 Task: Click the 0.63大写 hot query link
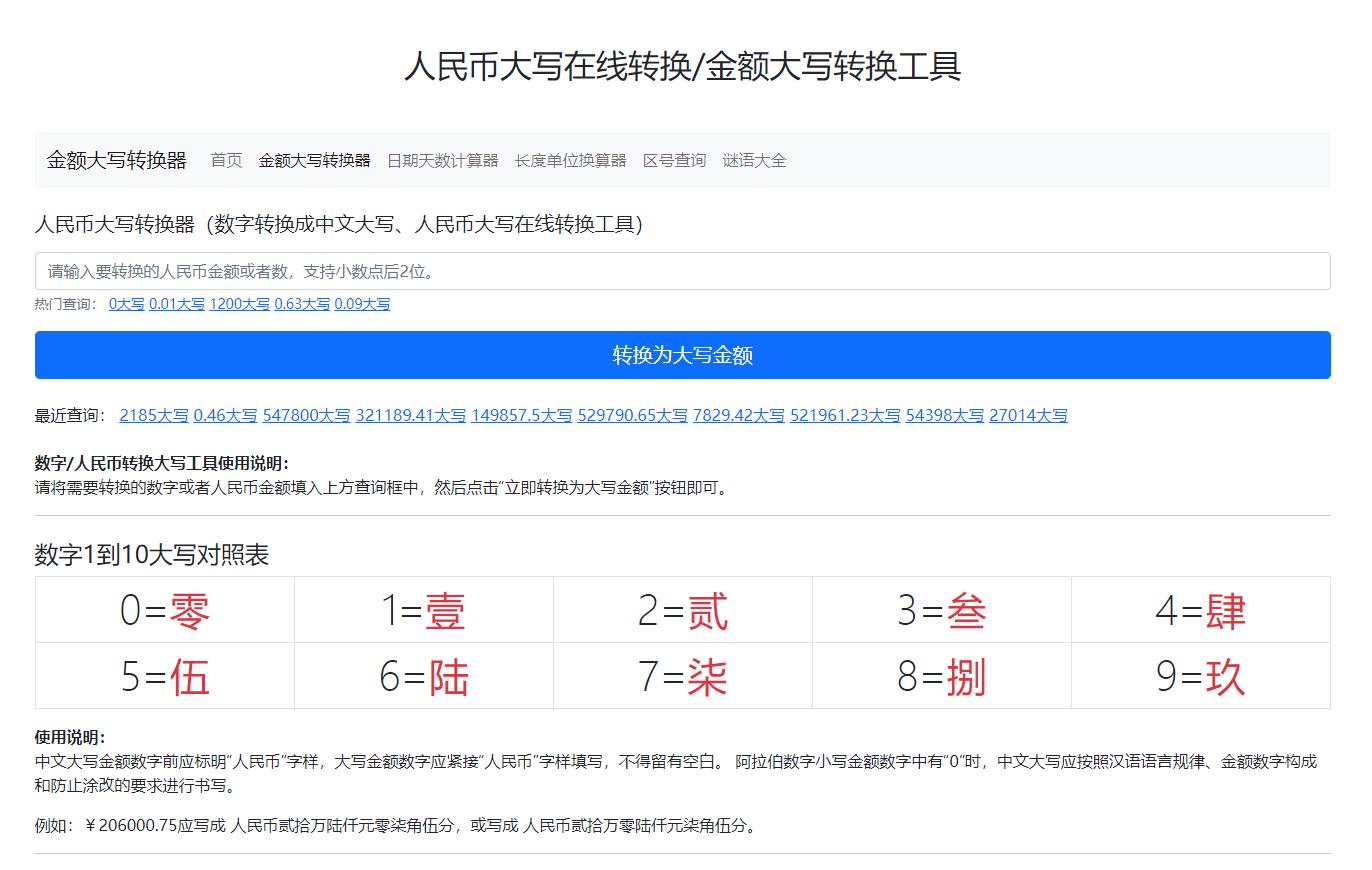tap(301, 304)
